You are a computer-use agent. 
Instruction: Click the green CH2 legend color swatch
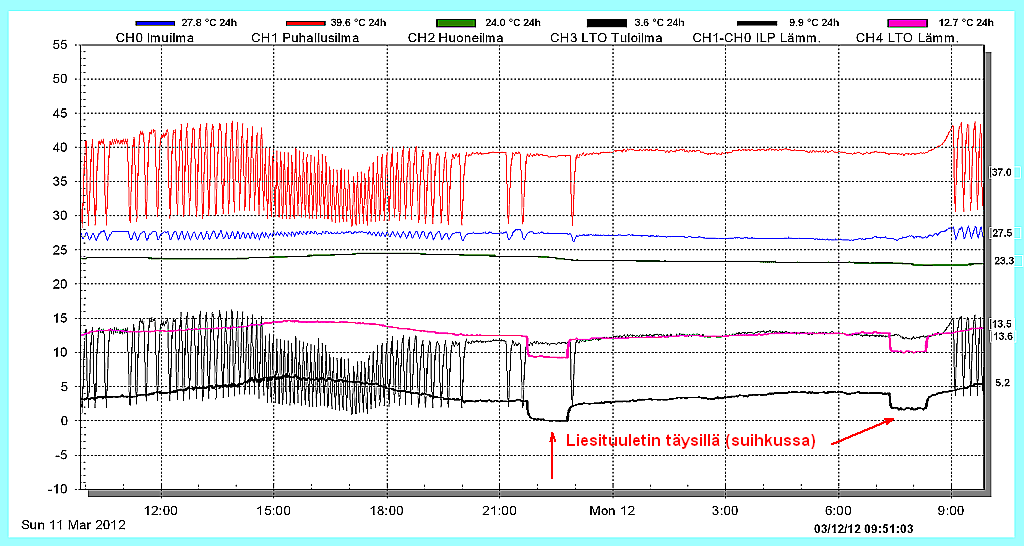click(463, 23)
